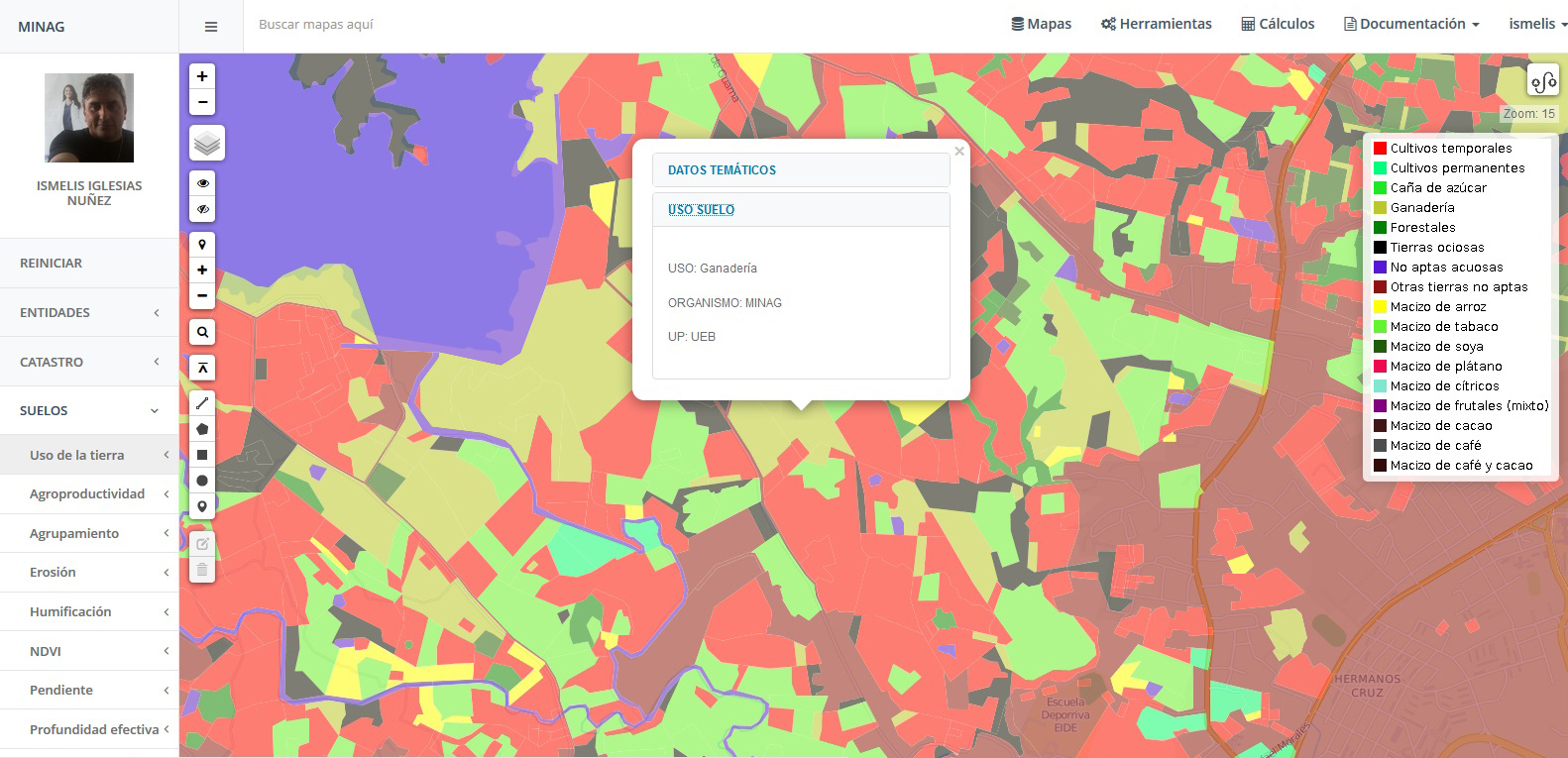This screenshot has height=758, width=1568.
Task: Select the draw polyline tool
Action: click(x=202, y=403)
